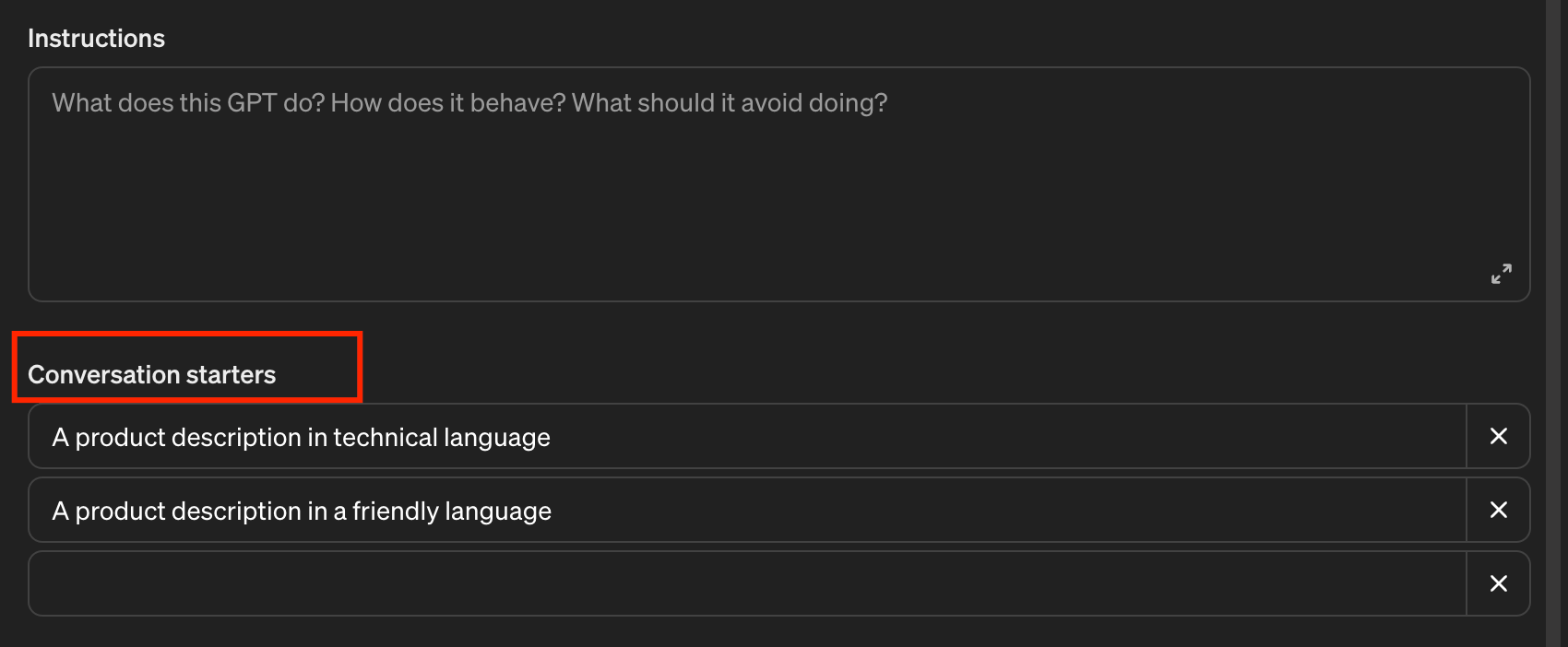Expand the Instructions editor to full size
The width and height of the screenshot is (1568, 647).
click(1501, 274)
